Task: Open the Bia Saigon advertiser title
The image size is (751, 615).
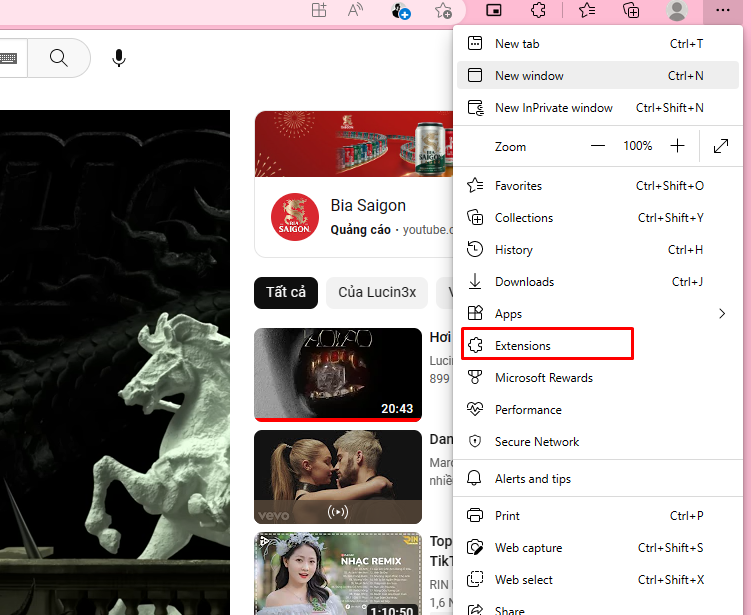Action: pos(368,205)
